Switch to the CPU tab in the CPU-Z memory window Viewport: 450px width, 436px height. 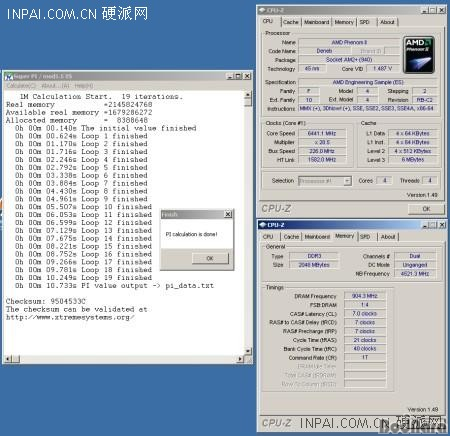coord(268,237)
